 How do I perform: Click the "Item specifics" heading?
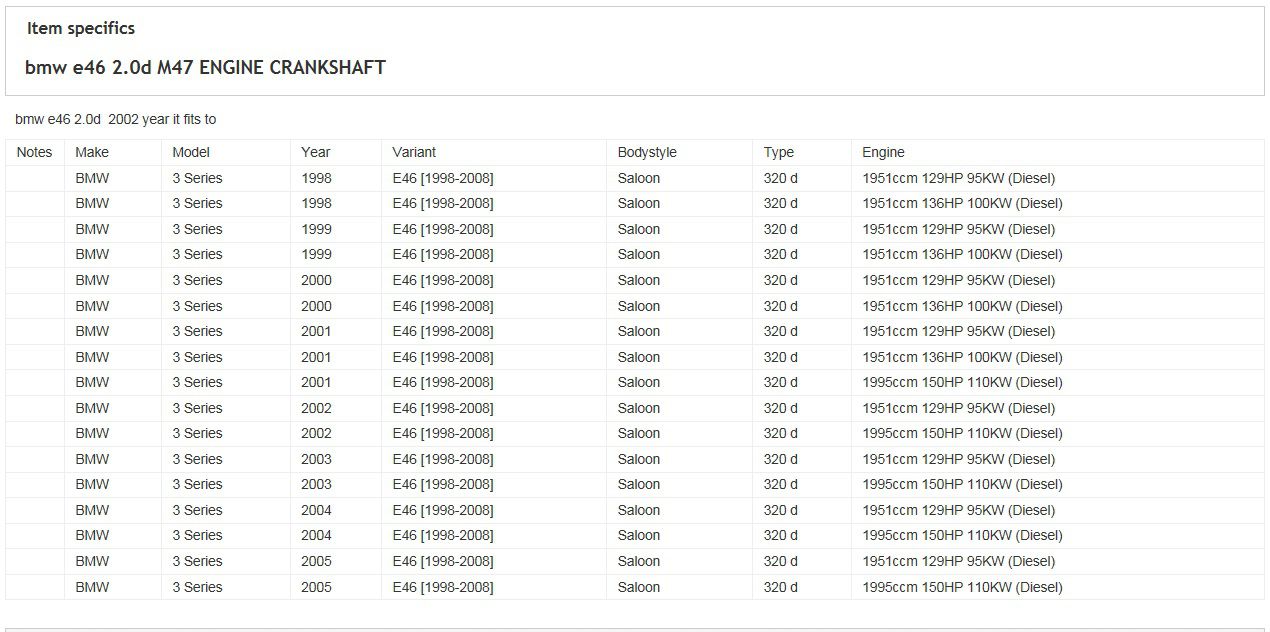(x=81, y=28)
